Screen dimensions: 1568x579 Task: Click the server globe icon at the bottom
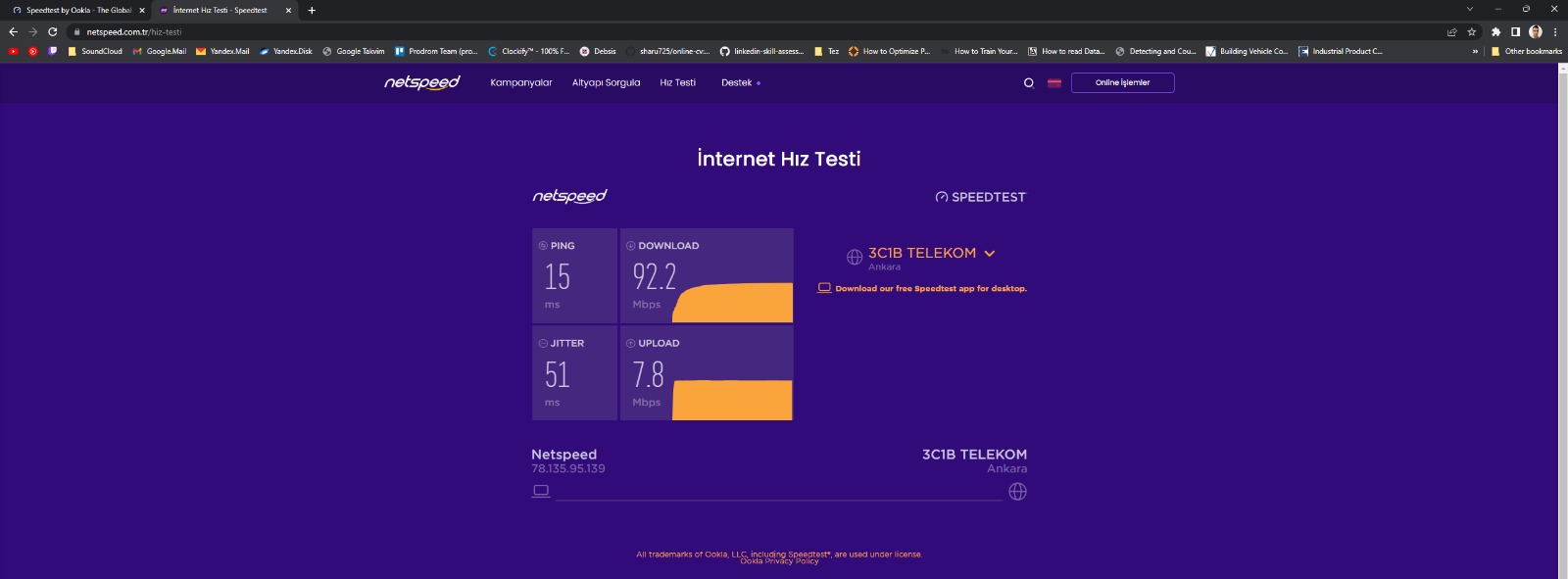[1018, 491]
